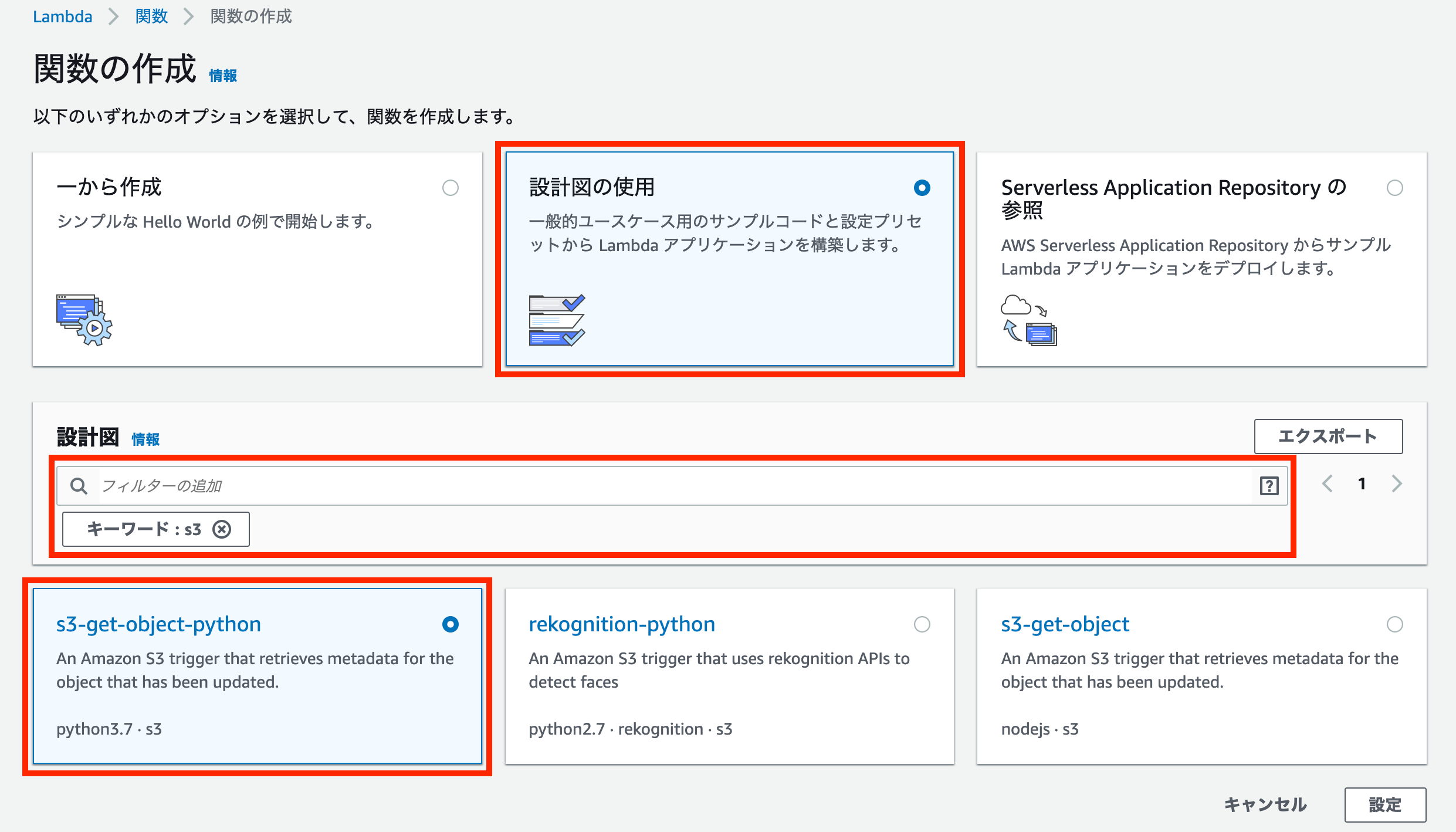Click the 設定 button
1456x832 pixels.
1385,804
